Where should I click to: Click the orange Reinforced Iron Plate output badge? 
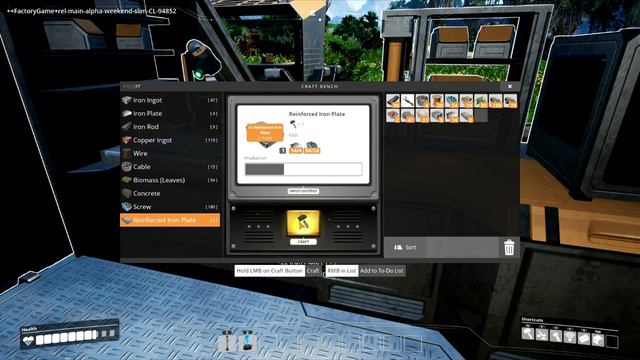[x=264, y=133]
